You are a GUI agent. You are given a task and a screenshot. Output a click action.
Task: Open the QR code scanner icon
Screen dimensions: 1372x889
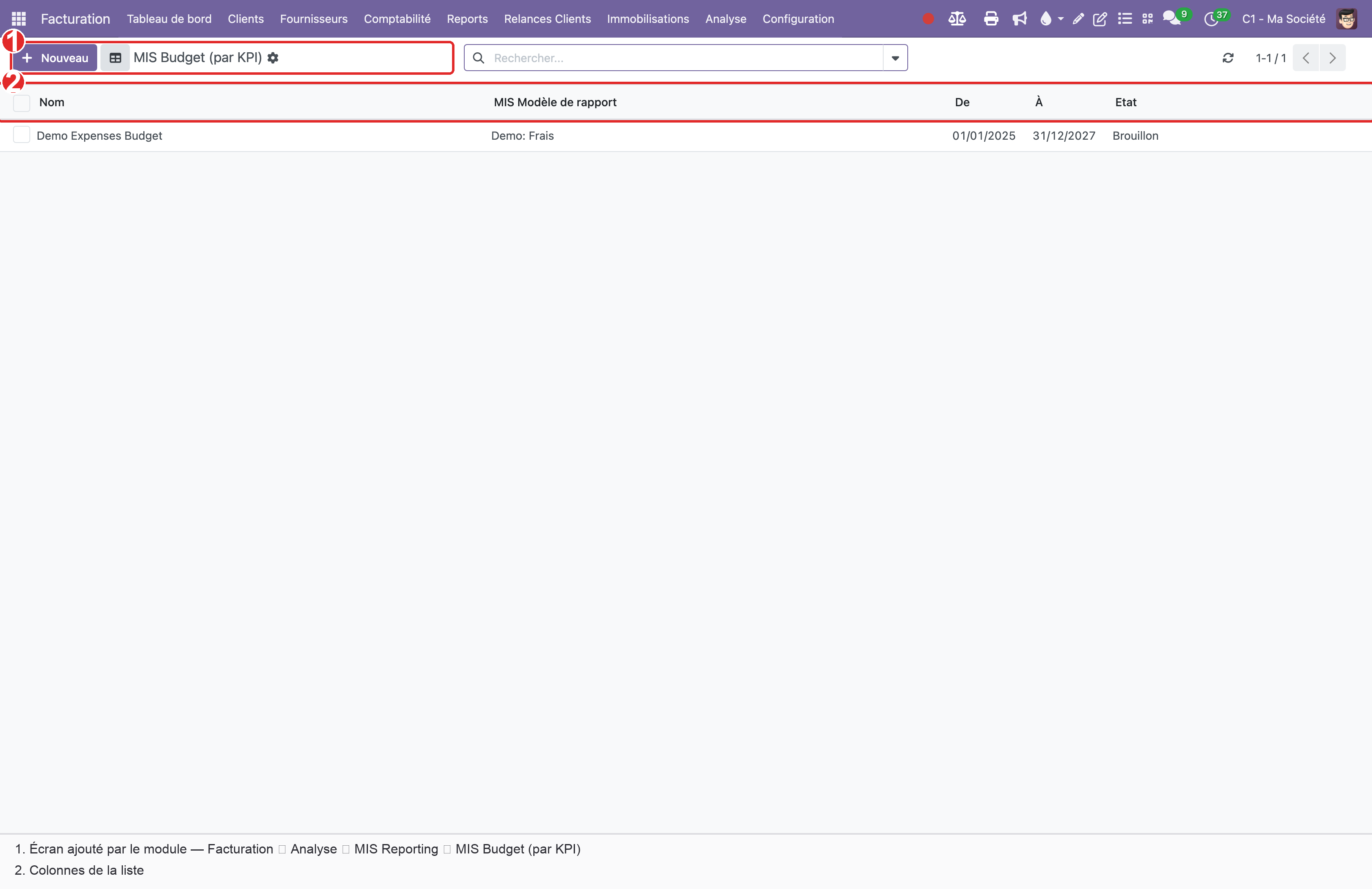[1148, 19]
